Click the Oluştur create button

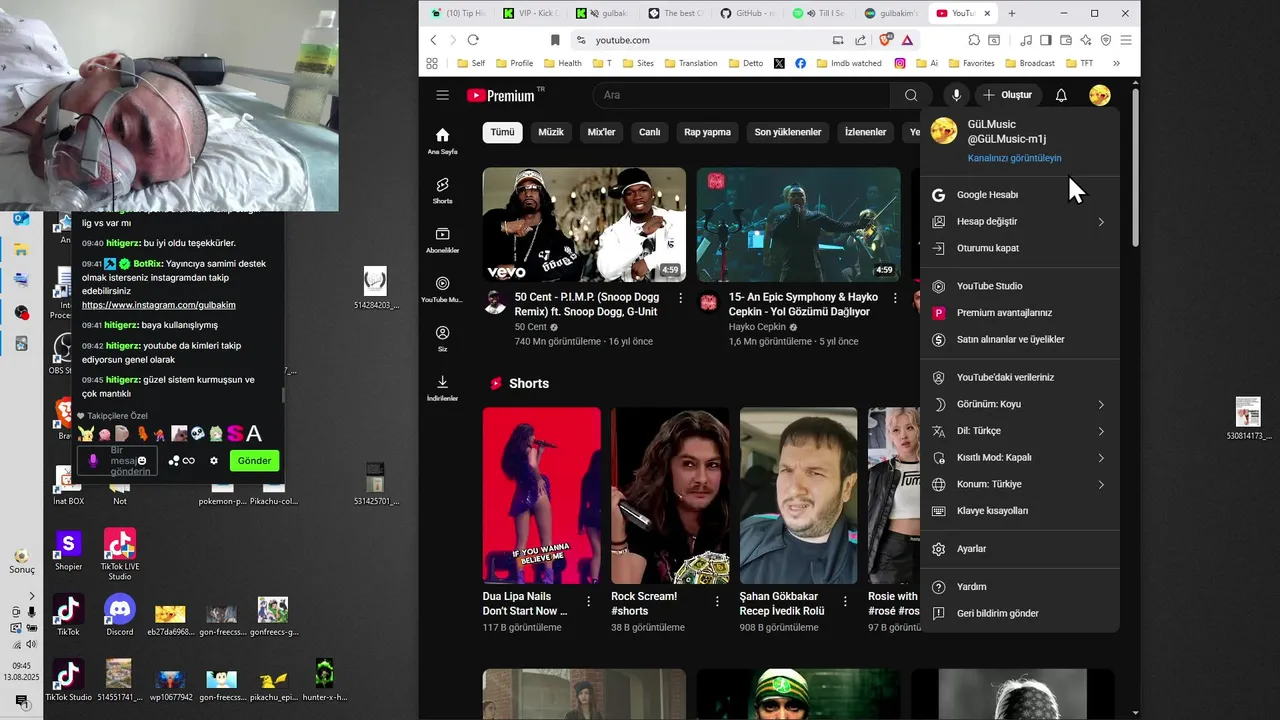coord(1007,95)
